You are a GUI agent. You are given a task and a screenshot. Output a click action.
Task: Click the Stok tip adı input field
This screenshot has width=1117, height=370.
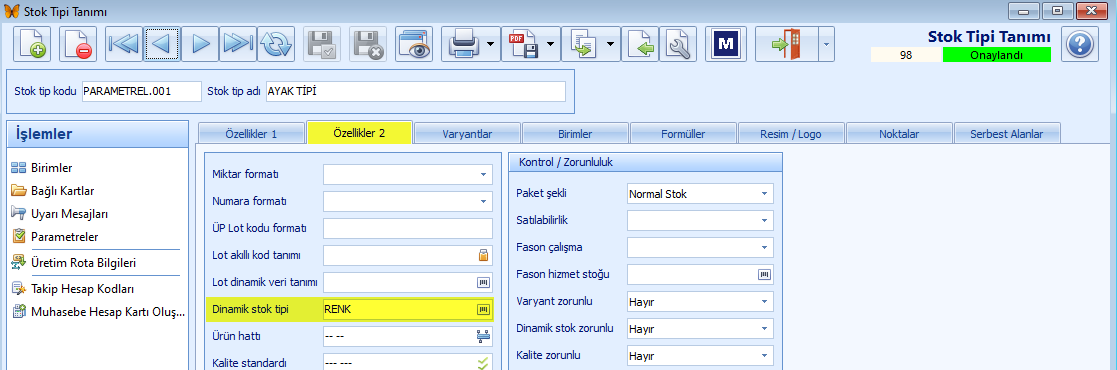[416, 91]
